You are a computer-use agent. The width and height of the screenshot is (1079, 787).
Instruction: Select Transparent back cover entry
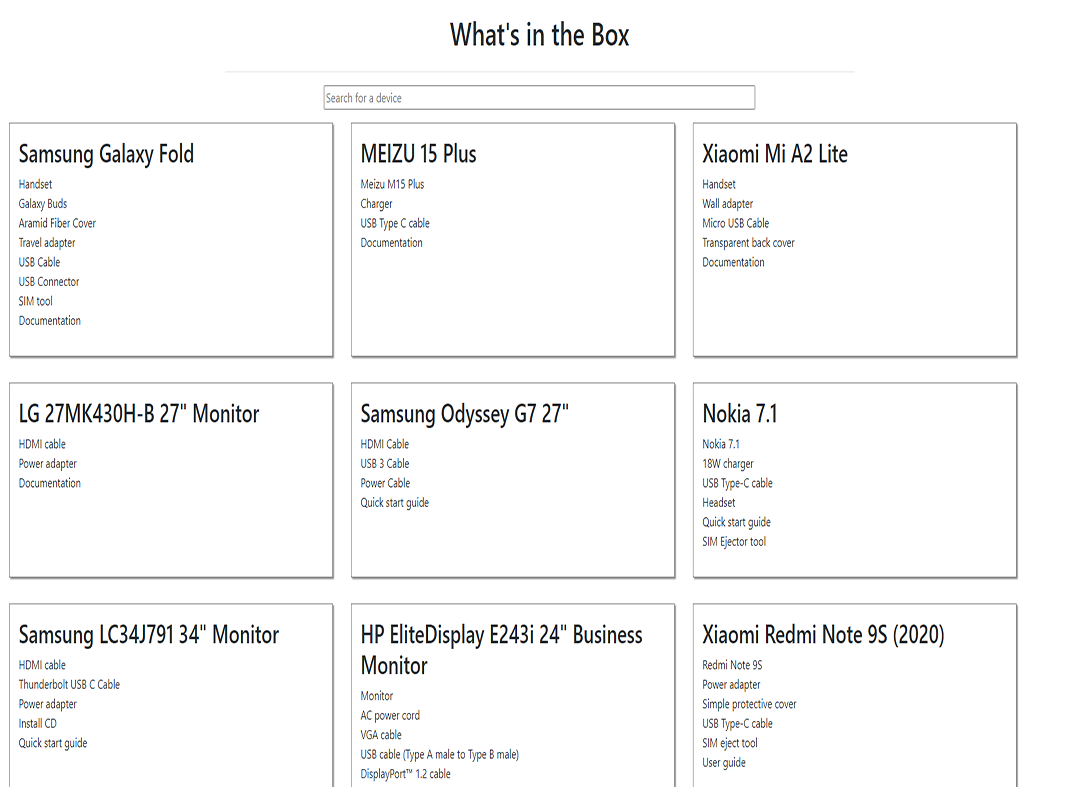(x=748, y=243)
